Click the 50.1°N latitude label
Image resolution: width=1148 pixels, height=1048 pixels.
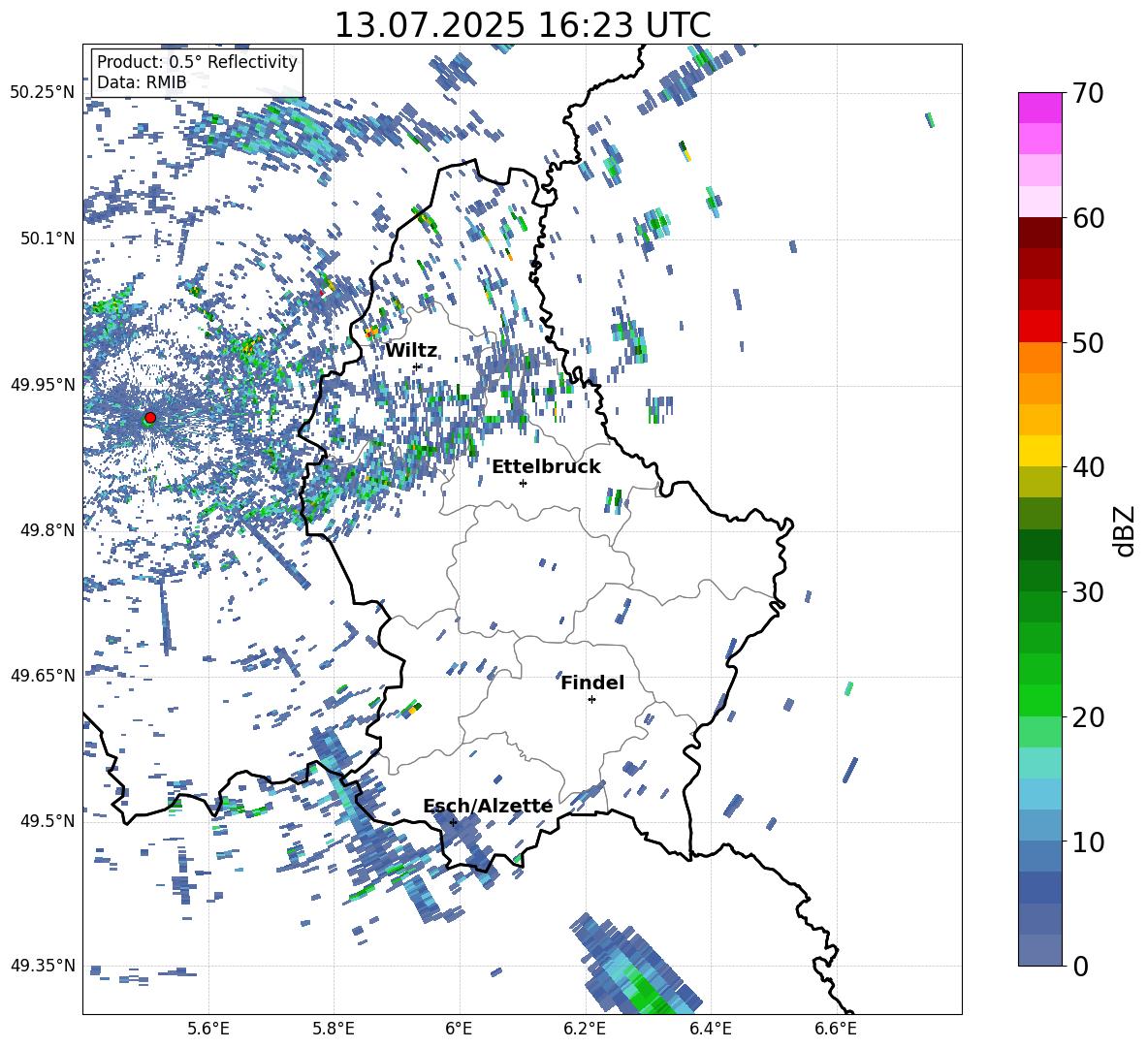pos(47,238)
